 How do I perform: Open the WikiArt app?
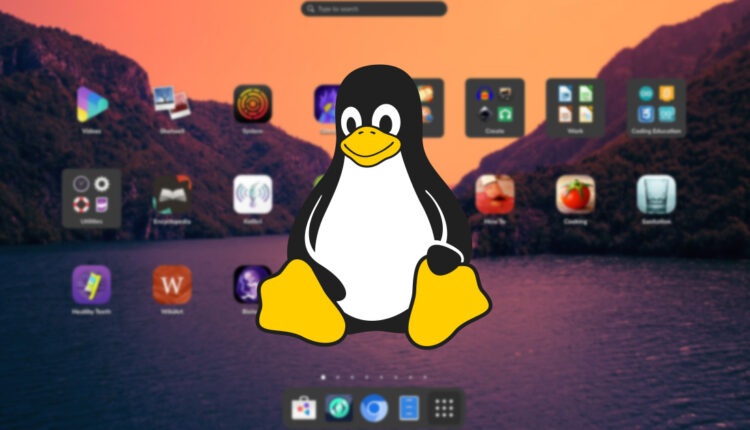[172, 285]
